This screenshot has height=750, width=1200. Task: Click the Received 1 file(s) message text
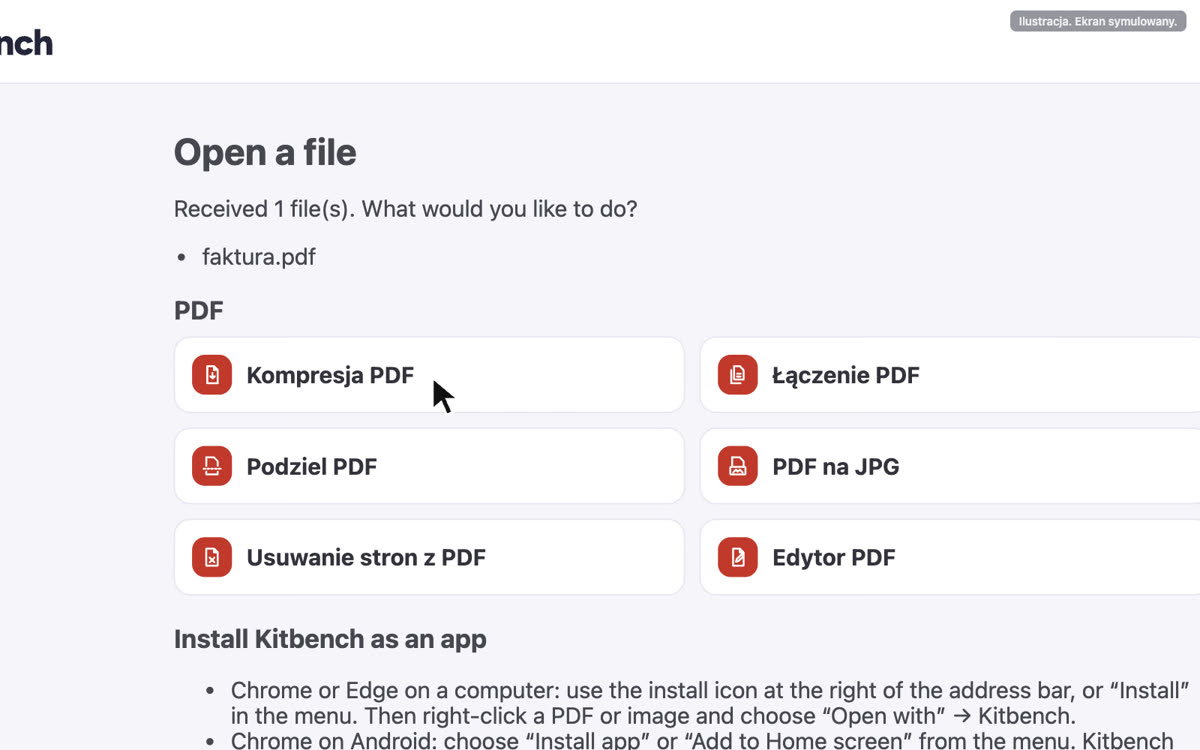click(406, 209)
